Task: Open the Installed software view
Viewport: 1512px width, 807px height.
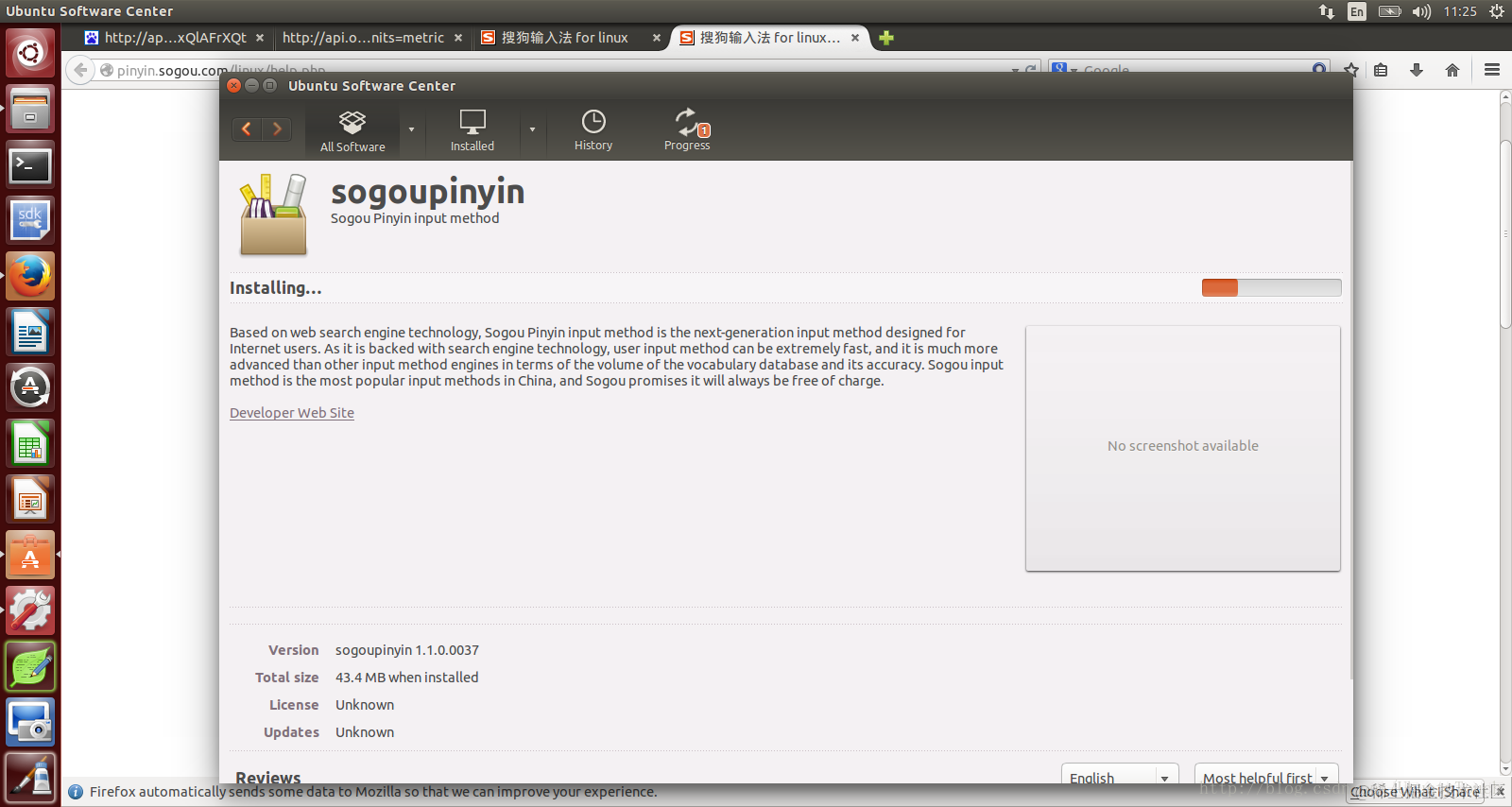Action: pos(472,130)
